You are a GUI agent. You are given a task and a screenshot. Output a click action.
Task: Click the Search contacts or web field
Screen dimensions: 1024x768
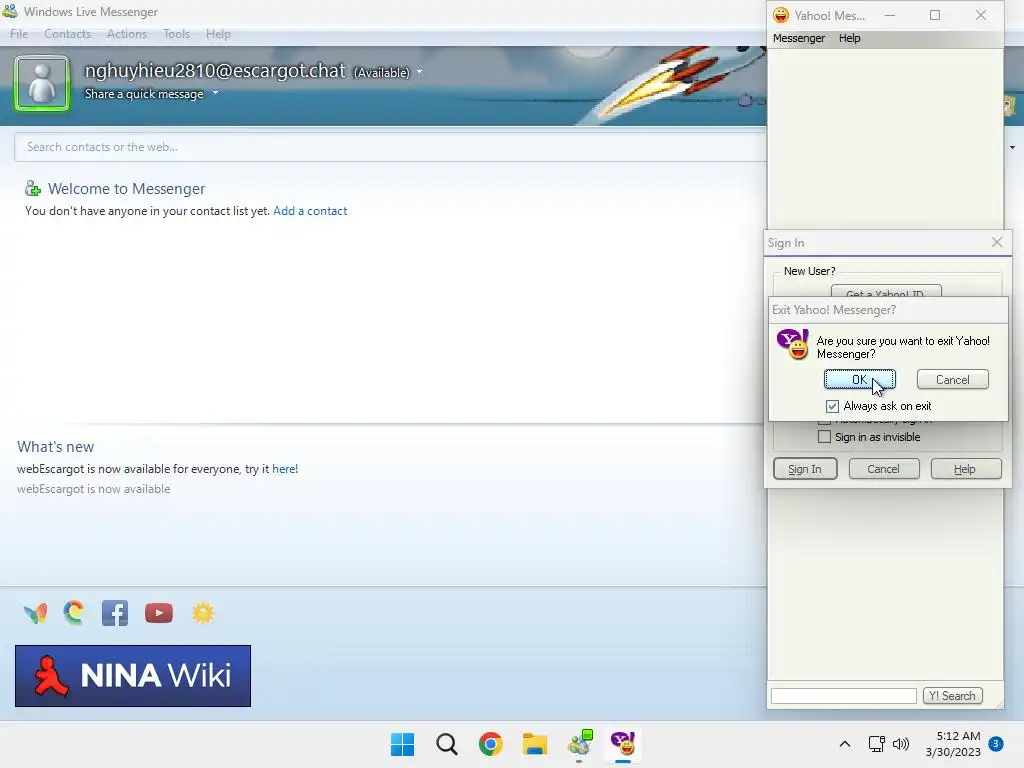390,147
